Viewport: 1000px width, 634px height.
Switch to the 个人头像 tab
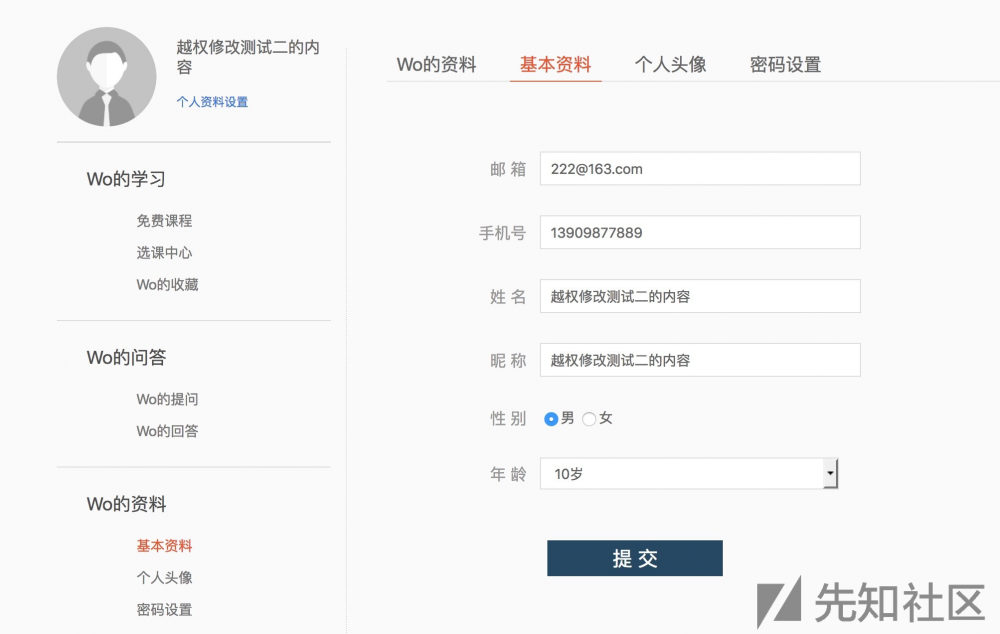point(670,63)
